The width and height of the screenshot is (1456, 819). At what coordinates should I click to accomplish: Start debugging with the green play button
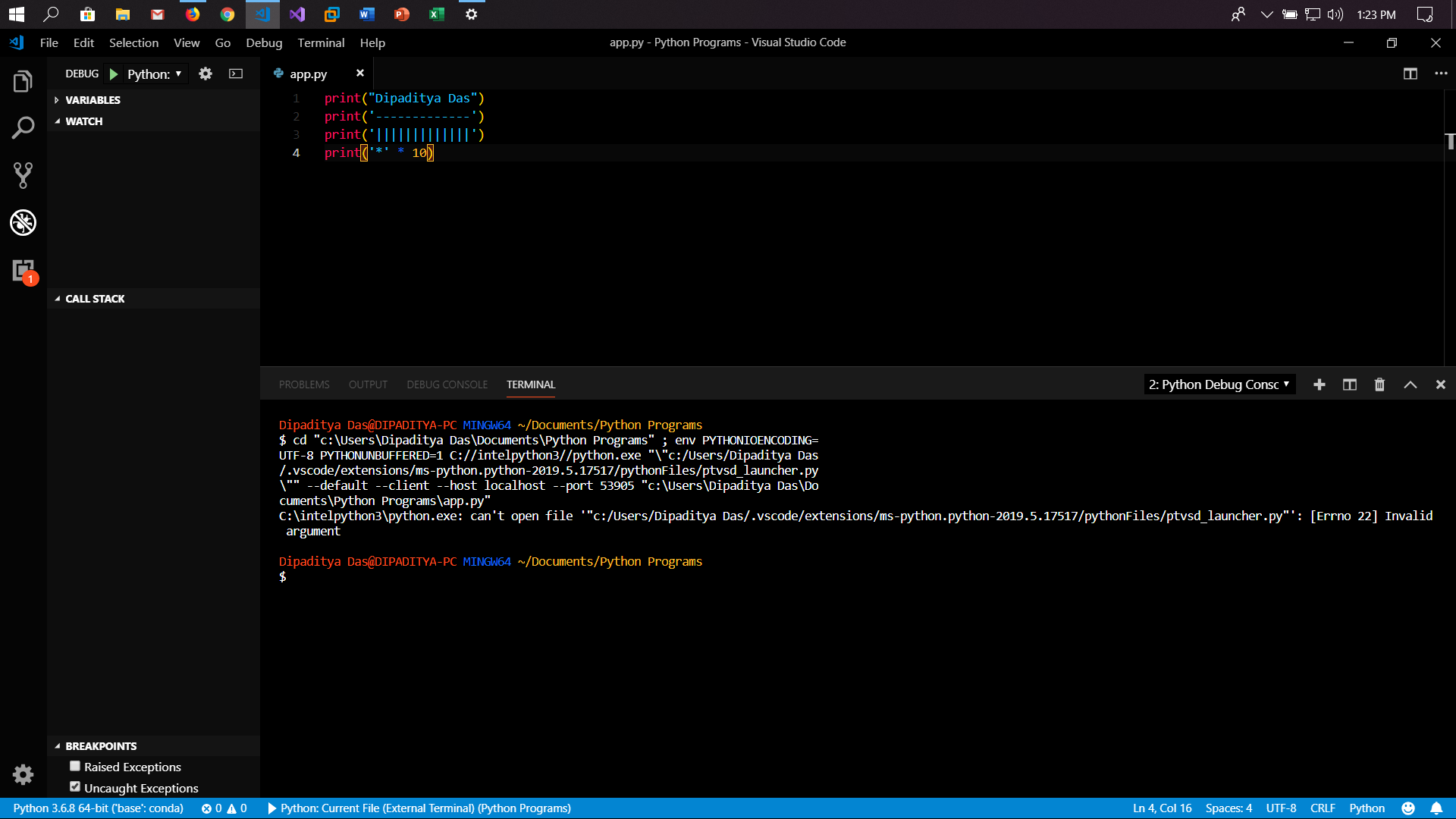(114, 74)
